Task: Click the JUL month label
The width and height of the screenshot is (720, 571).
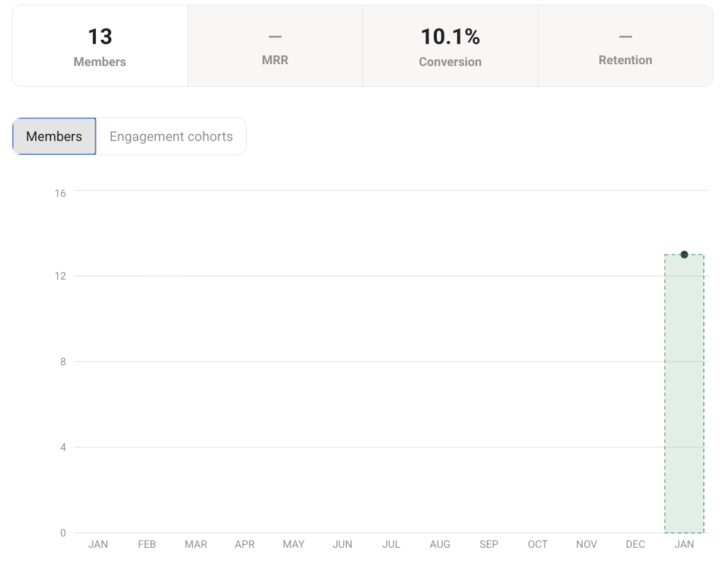Action: (x=391, y=544)
